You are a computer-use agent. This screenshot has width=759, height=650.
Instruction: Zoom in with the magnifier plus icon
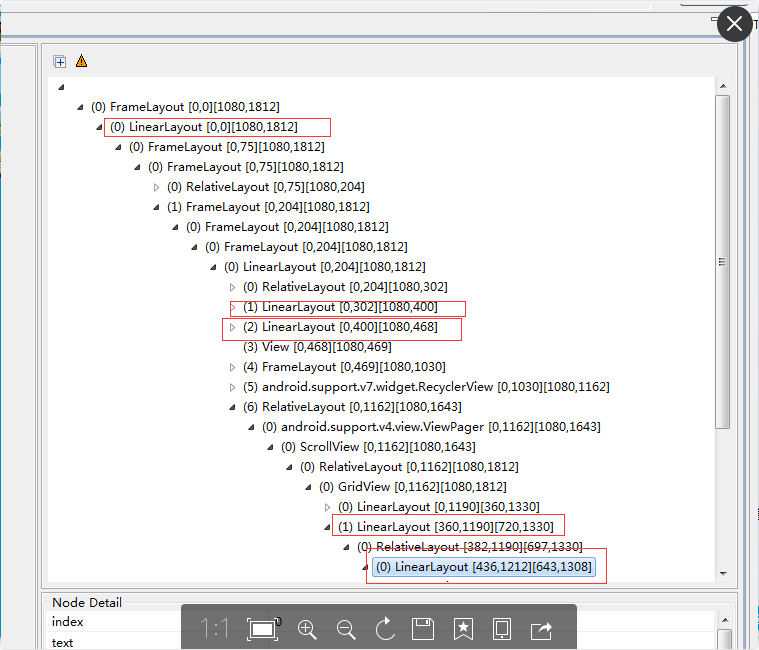pyautogui.click(x=307, y=629)
